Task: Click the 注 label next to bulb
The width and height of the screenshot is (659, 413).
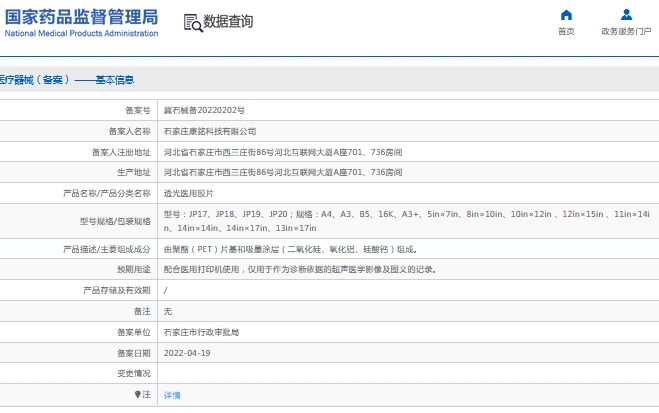Action: 146,395
